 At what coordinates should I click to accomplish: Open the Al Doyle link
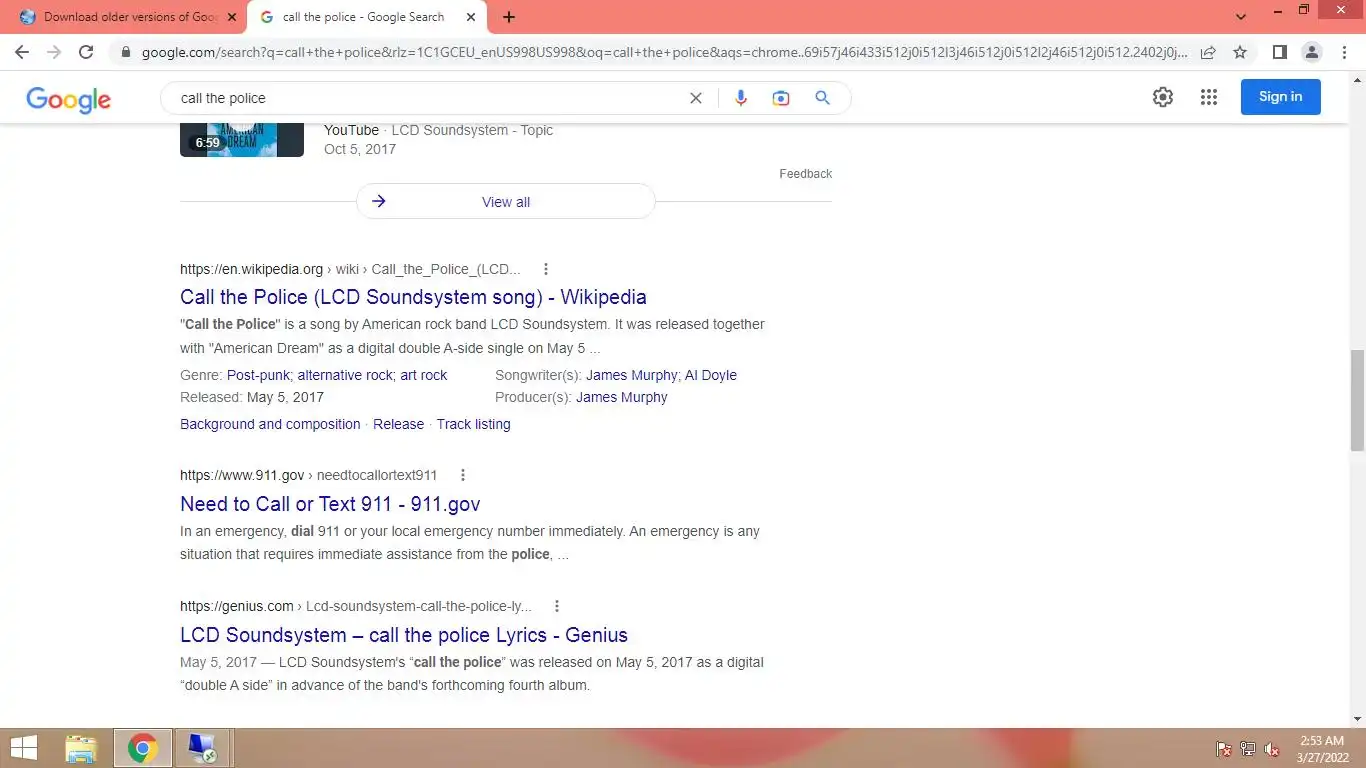[x=711, y=375]
